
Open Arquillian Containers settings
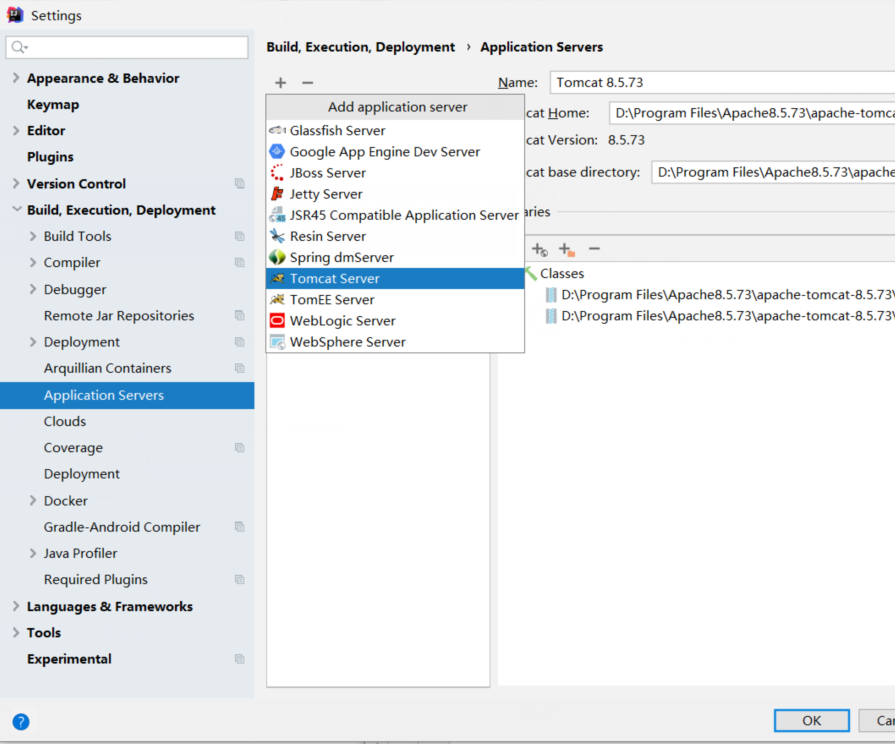click(x=107, y=368)
